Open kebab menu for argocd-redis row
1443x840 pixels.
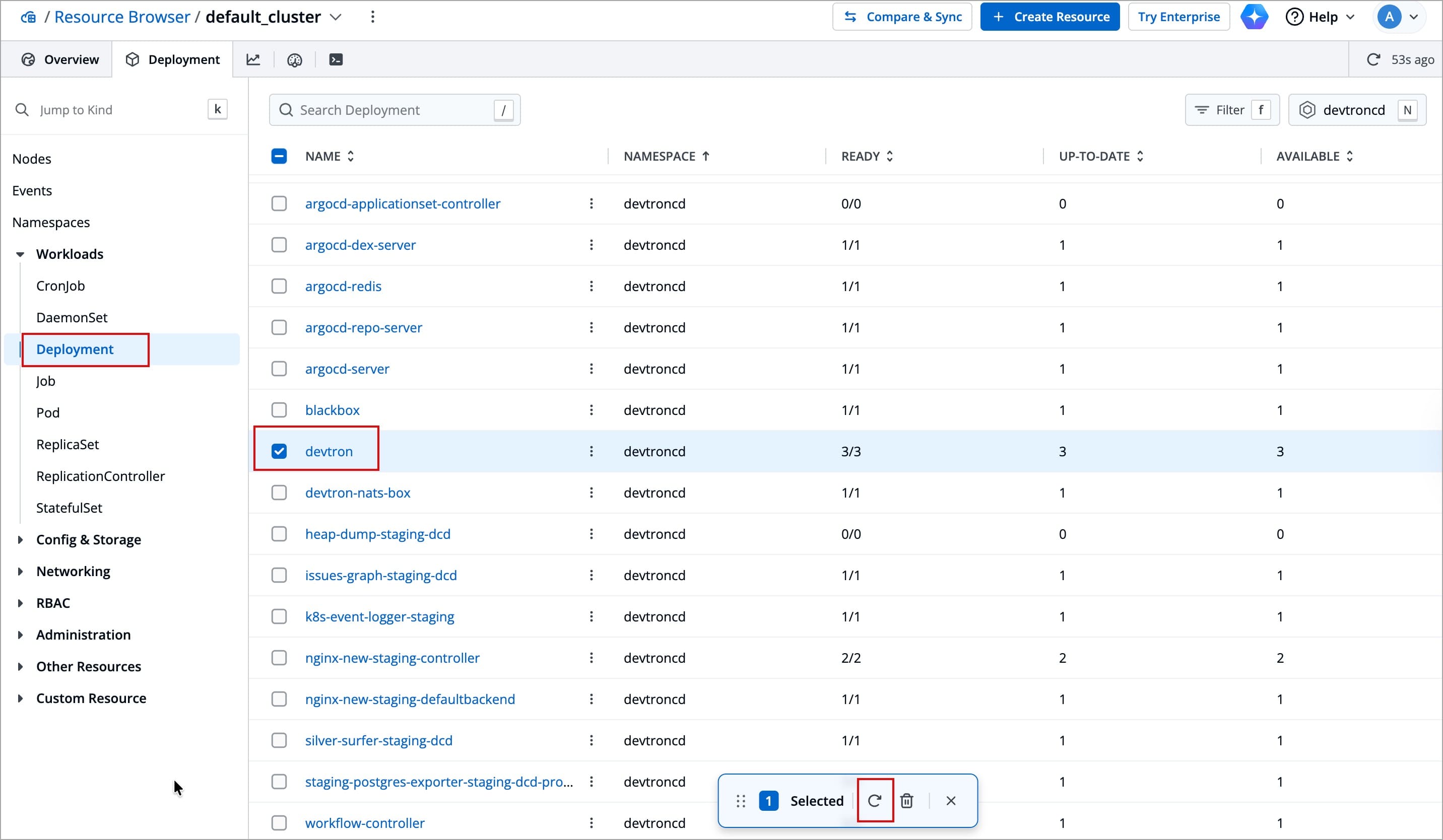point(591,286)
